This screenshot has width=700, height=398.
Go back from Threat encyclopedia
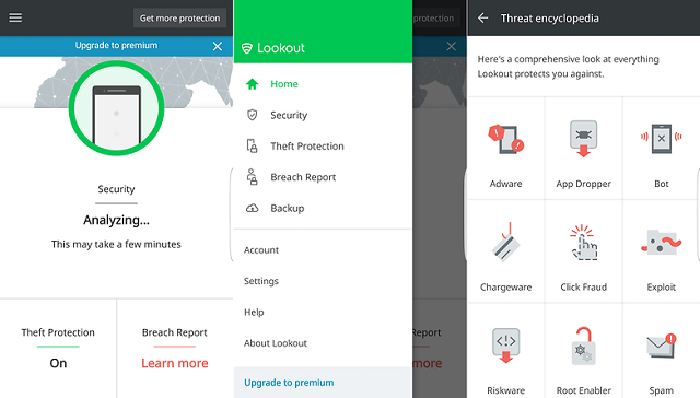(483, 18)
